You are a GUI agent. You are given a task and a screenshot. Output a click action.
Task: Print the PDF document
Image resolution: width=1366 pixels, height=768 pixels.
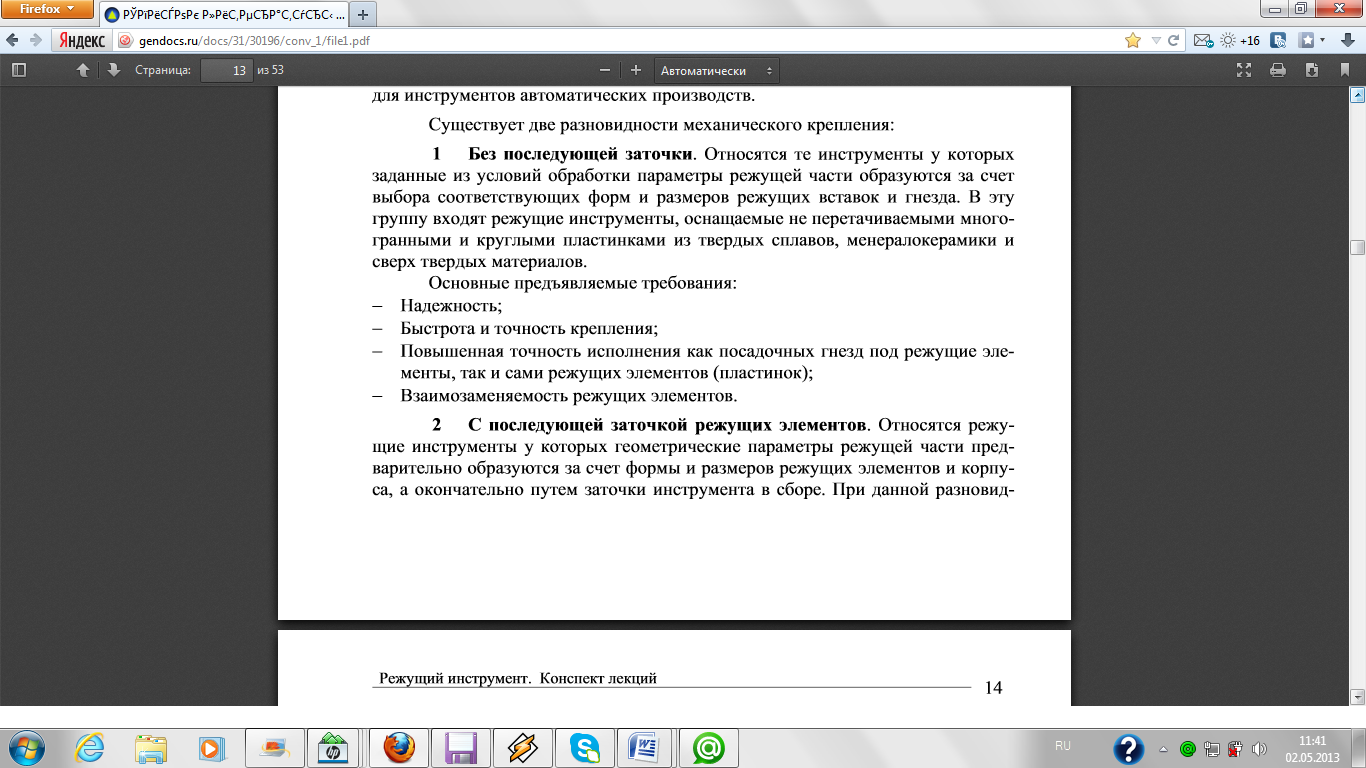click(x=1277, y=70)
